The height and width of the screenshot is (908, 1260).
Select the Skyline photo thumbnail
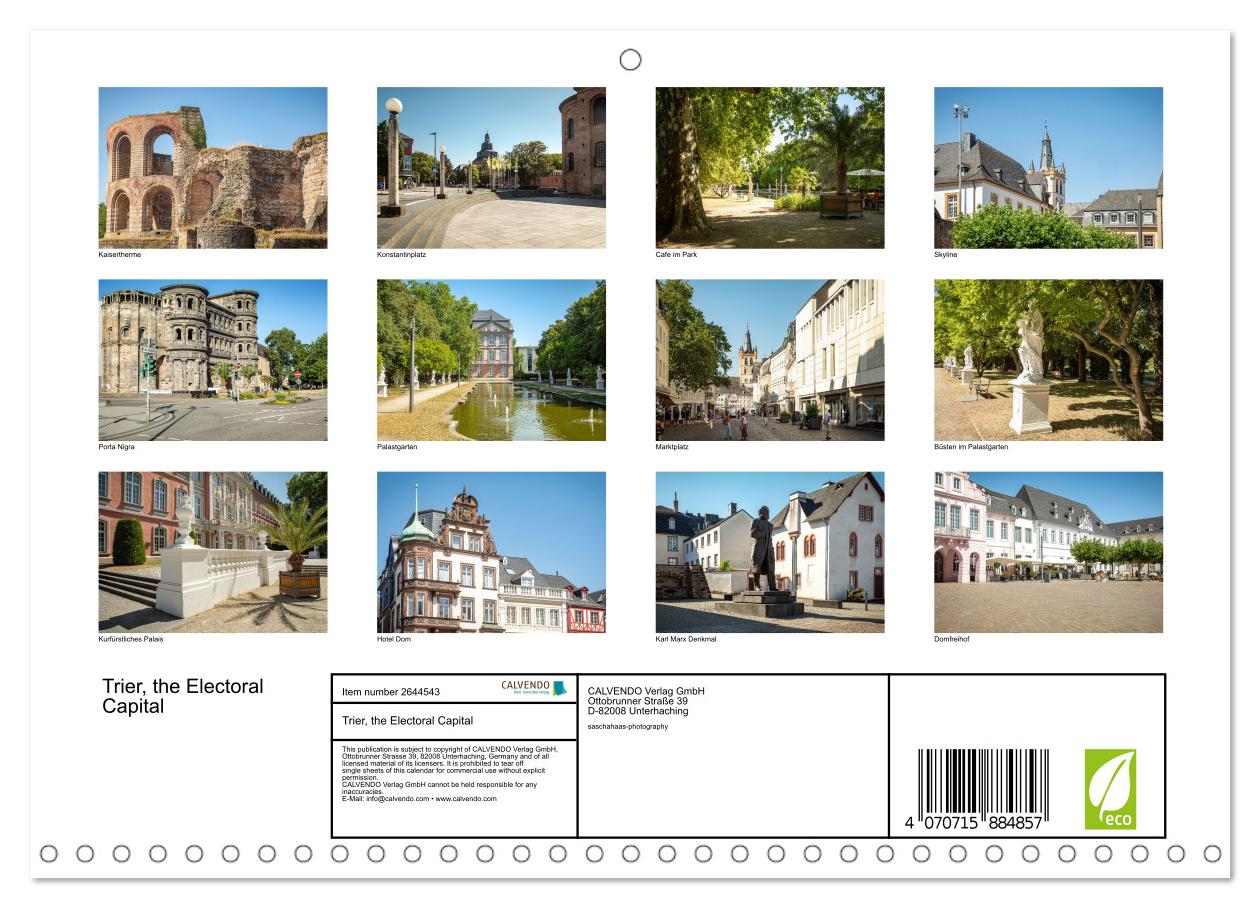coord(1049,168)
